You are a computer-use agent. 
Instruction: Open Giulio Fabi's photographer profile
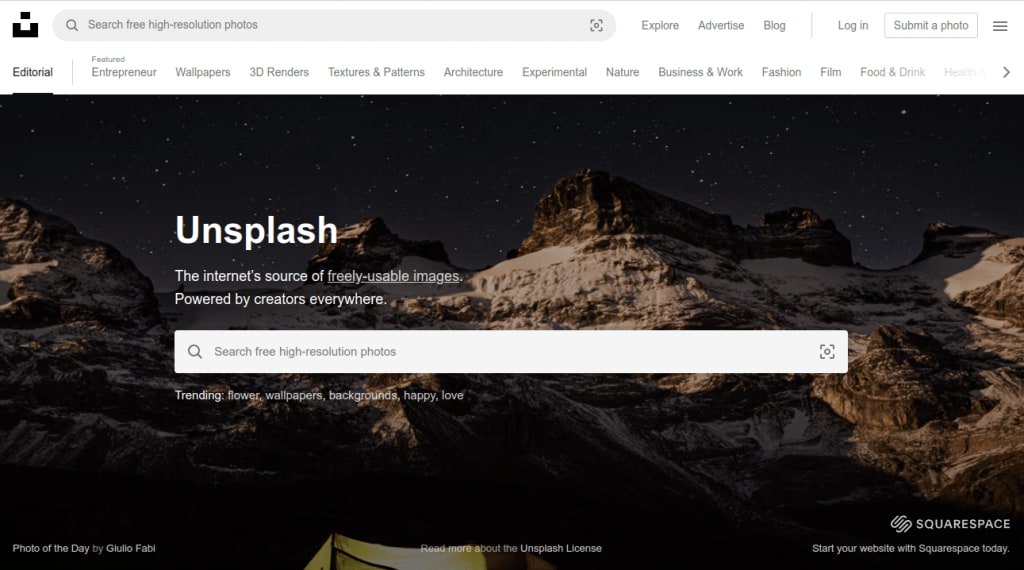tap(131, 548)
